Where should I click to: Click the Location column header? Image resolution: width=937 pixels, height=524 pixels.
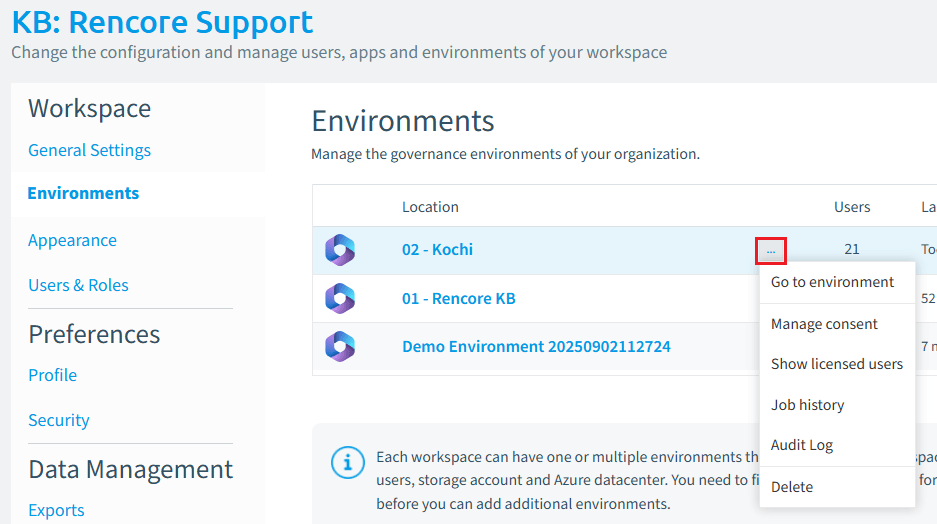click(430, 207)
